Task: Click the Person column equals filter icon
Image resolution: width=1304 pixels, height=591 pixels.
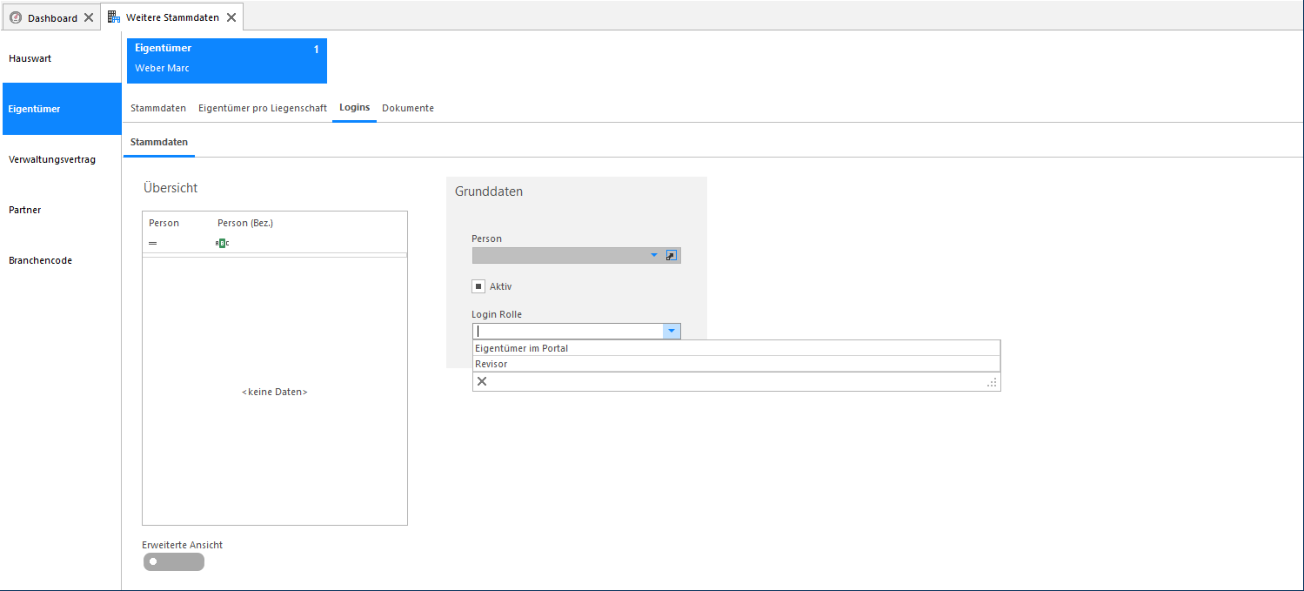Action: 153,243
